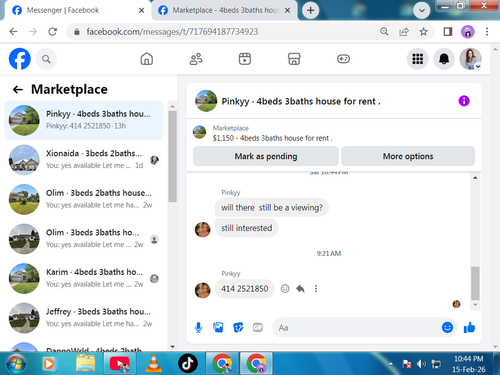Open Chrome three-dot menu
The height and width of the screenshot is (375, 500).
pyautogui.click(x=487, y=32)
